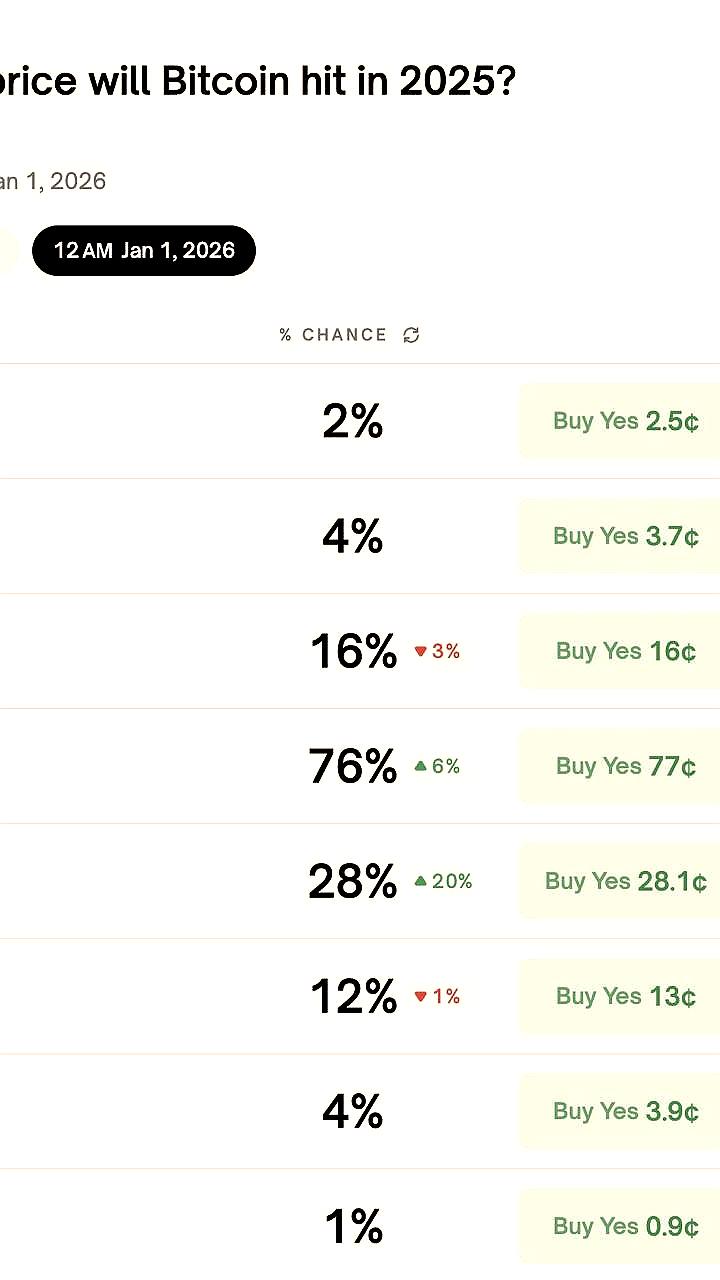Click the red 1% decrease indicator beside 12%
This screenshot has height=1280, width=720.
pos(437,996)
